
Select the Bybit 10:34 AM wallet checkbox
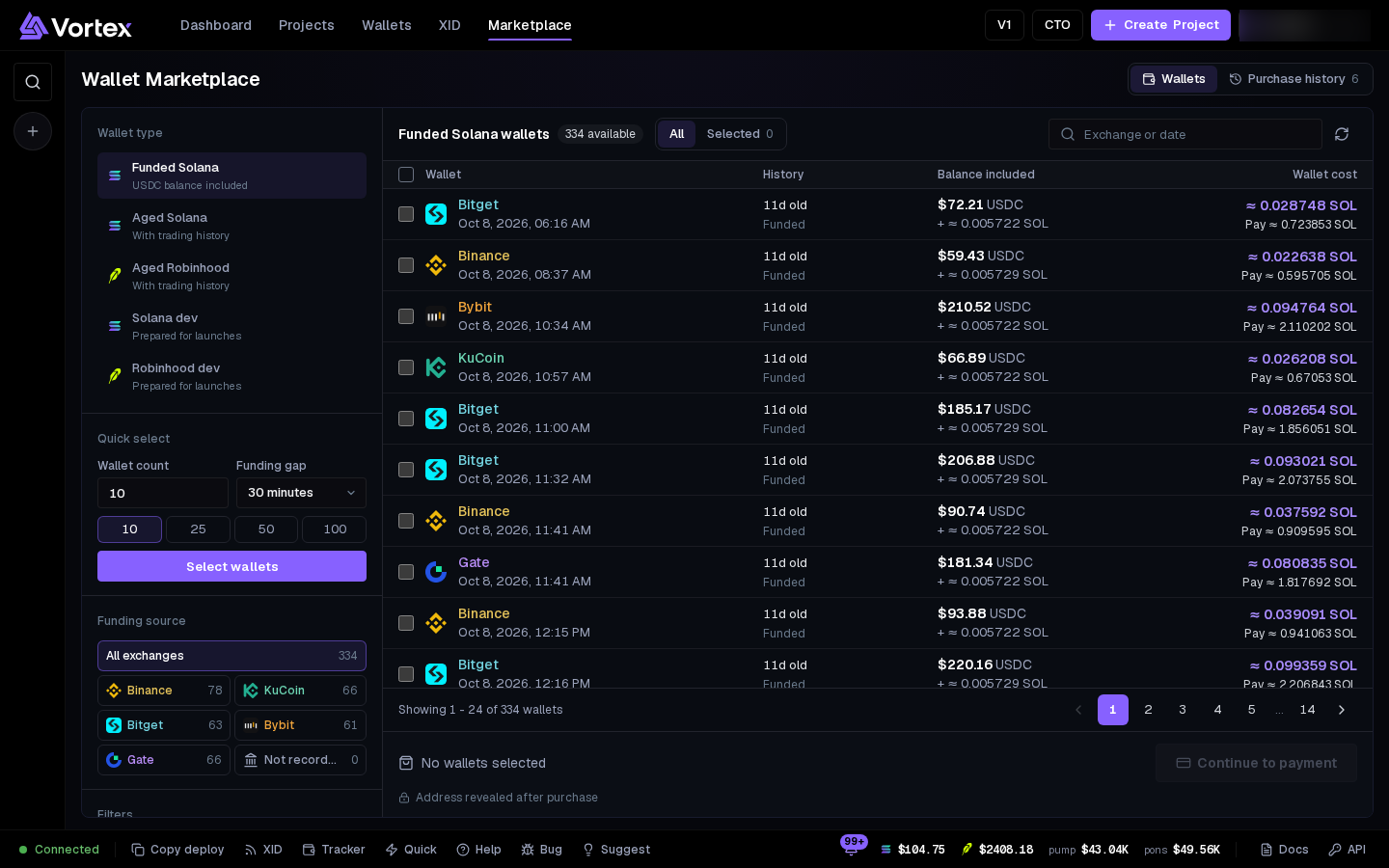point(406,316)
